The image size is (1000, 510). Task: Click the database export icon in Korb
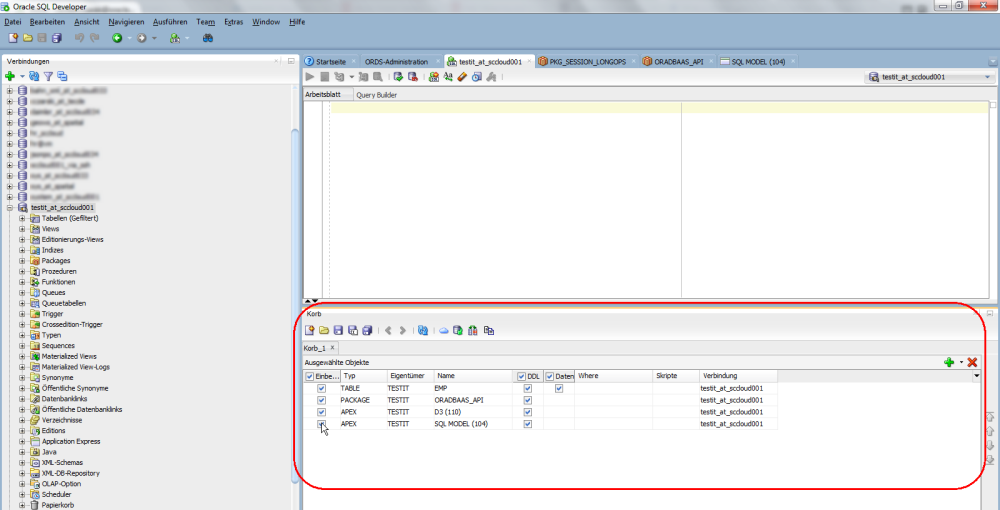tap(457, 330)
